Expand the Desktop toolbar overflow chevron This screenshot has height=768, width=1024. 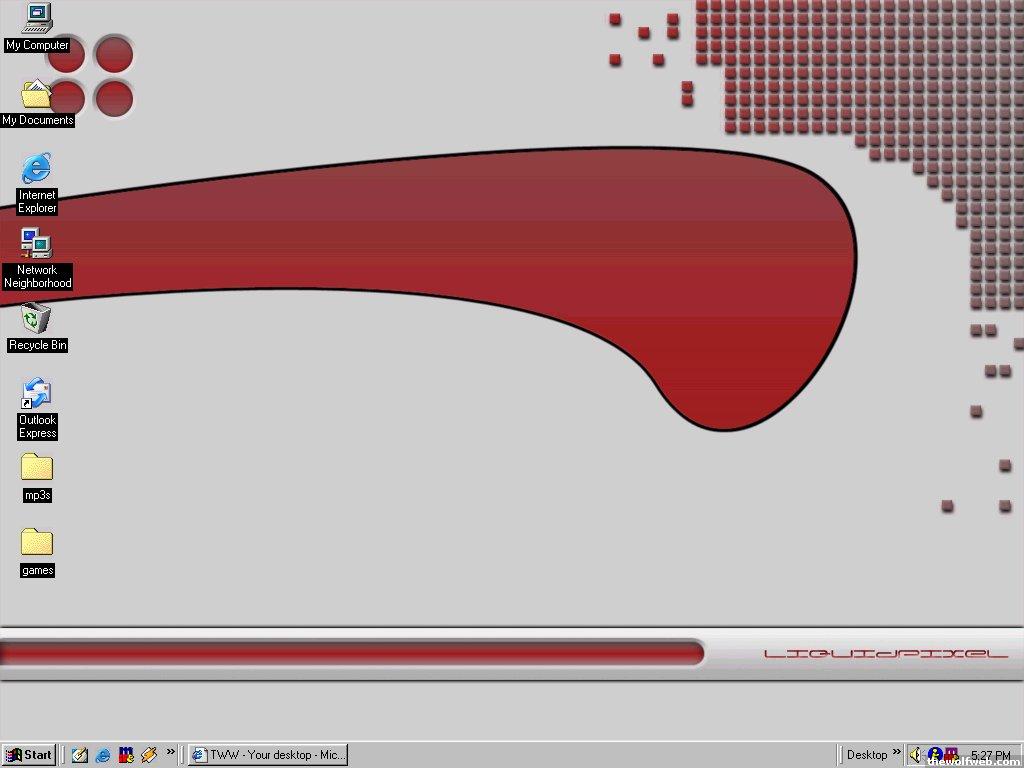(897, 752)
